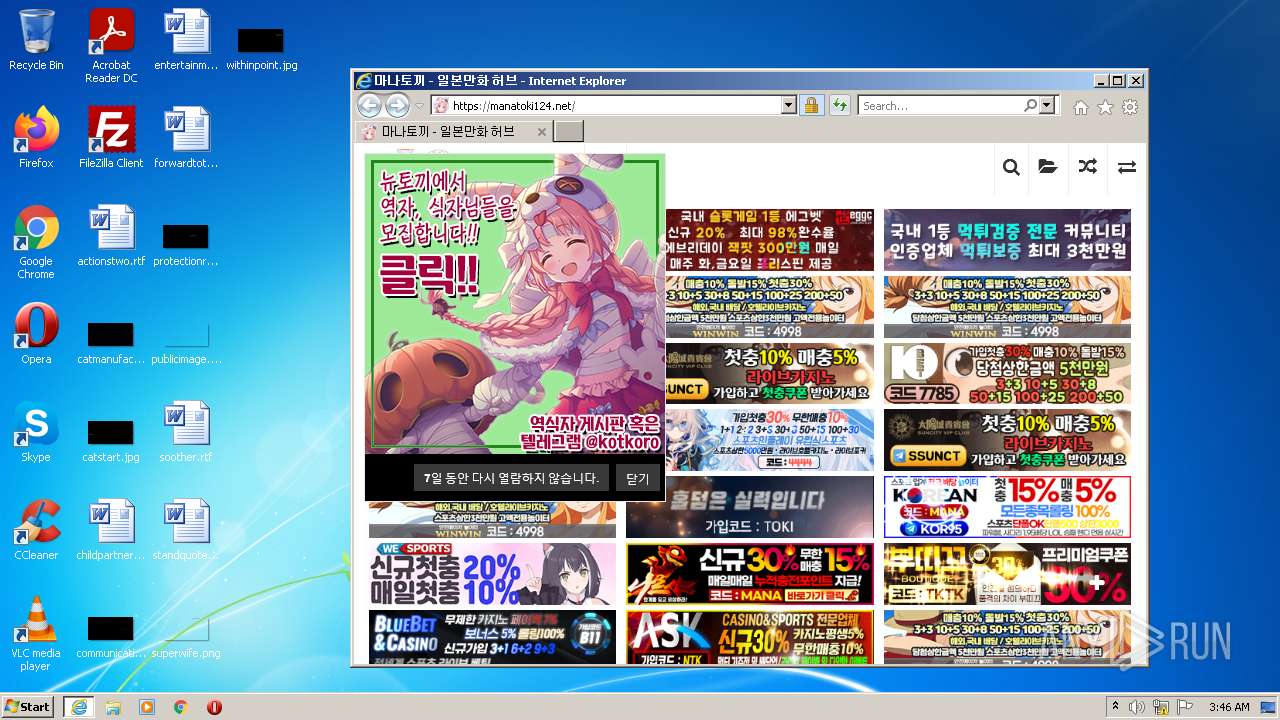Launch VLC media player from desktop
The image size is (1280, 720).
tap(36, 634)
